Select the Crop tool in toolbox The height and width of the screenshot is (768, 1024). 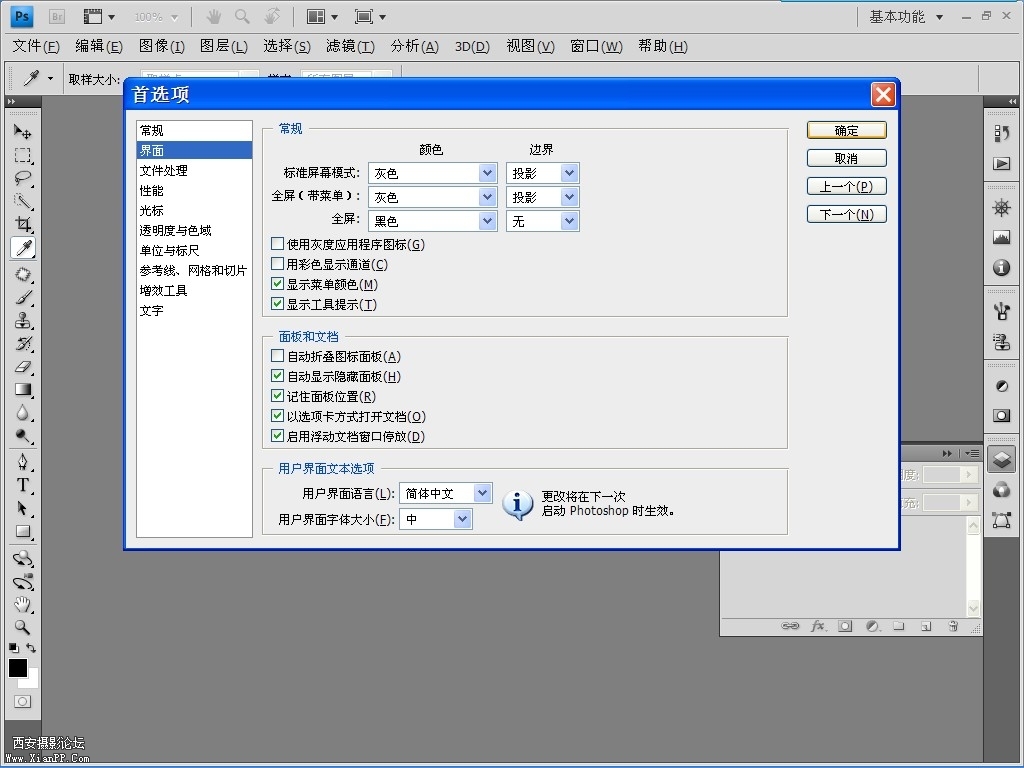point(22,225)
